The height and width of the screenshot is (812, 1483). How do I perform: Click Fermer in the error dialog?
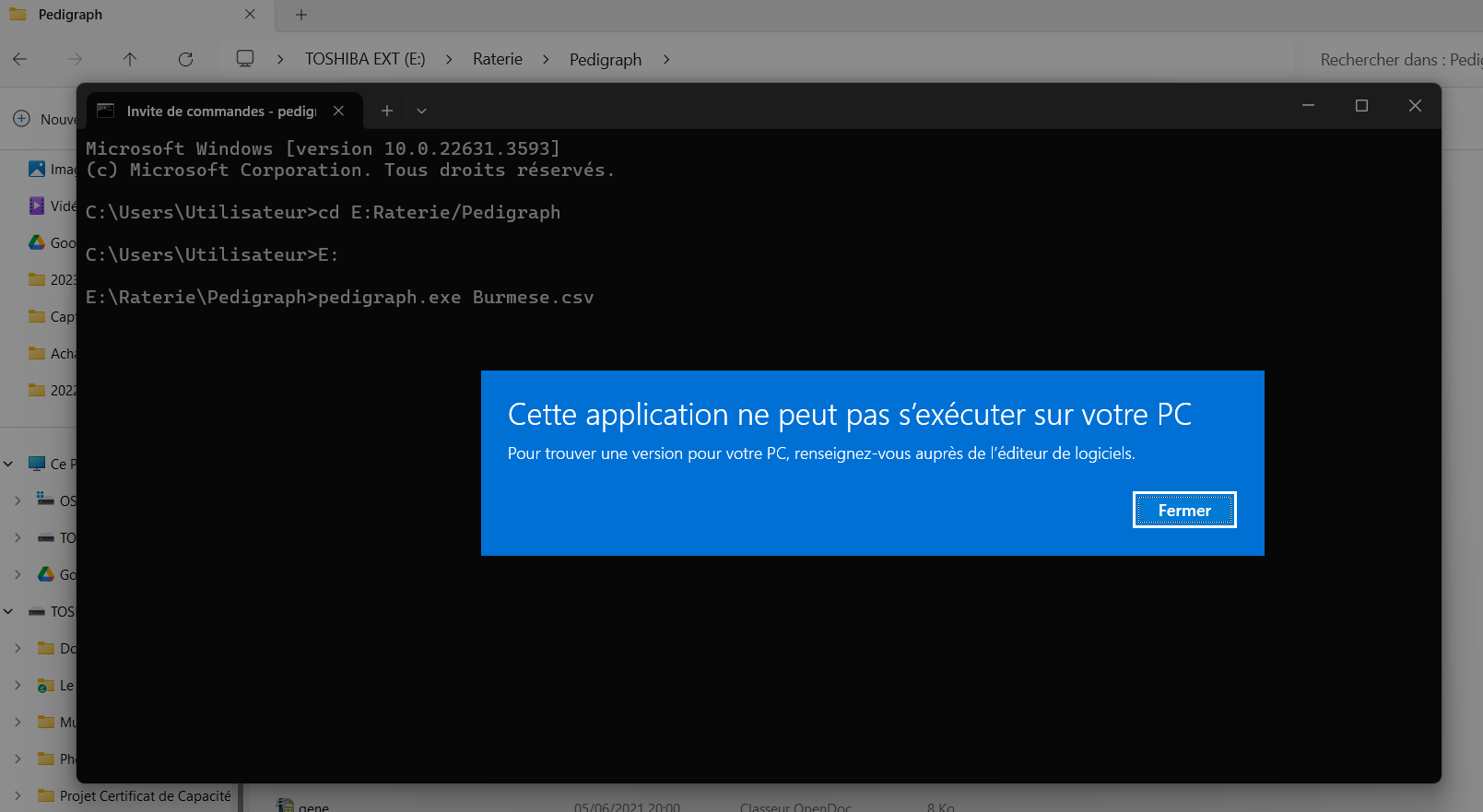(x=1184, y=510)
